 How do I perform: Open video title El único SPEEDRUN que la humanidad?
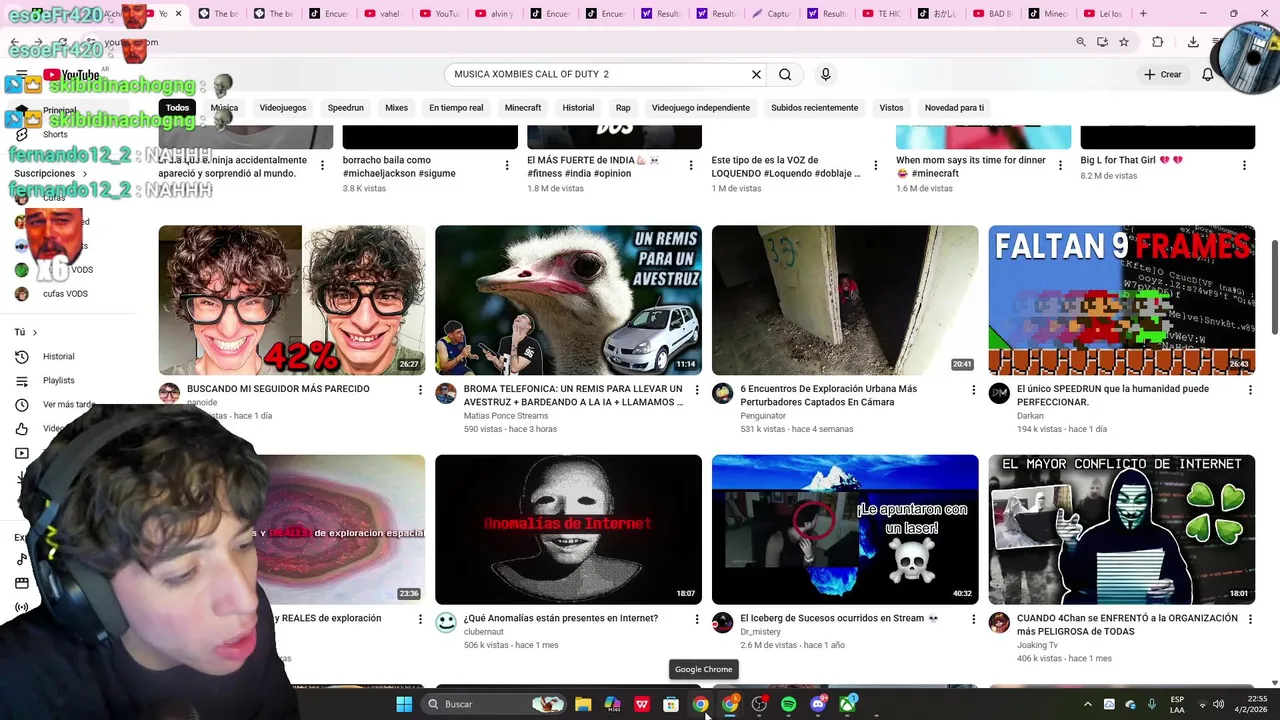pos(1113,395)
